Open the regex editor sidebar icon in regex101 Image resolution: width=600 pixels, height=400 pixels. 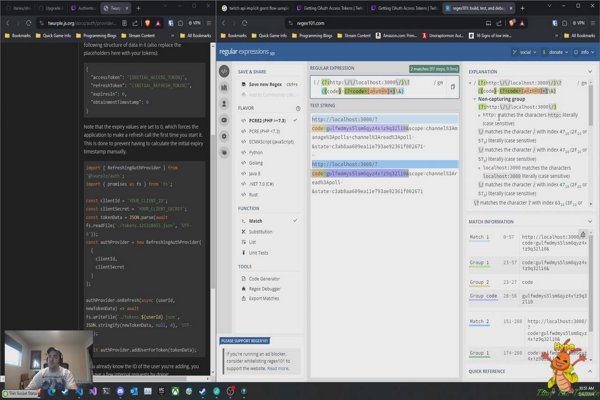224,71
